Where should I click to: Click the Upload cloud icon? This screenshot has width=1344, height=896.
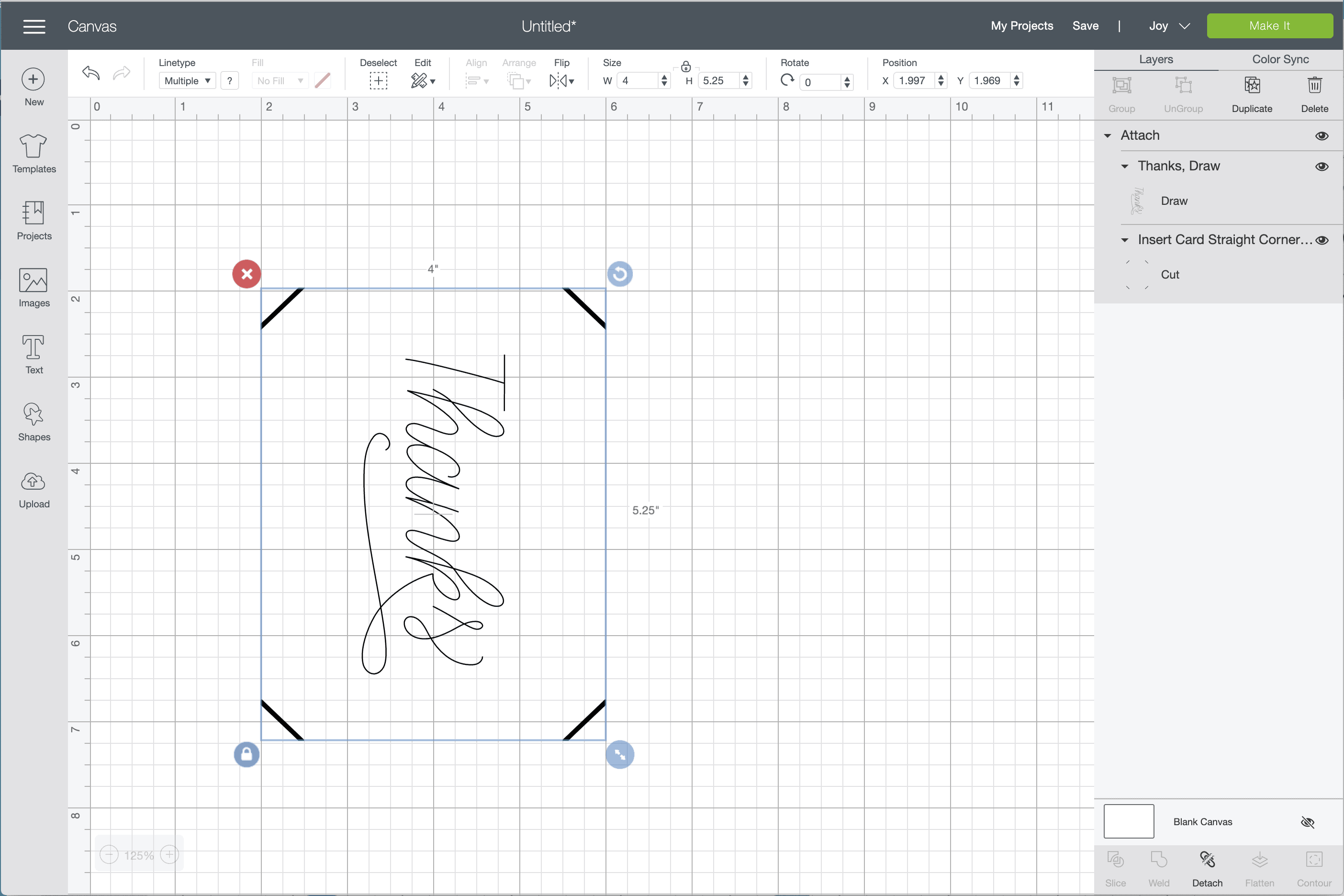pyautogui.click(x=33, y=482)
